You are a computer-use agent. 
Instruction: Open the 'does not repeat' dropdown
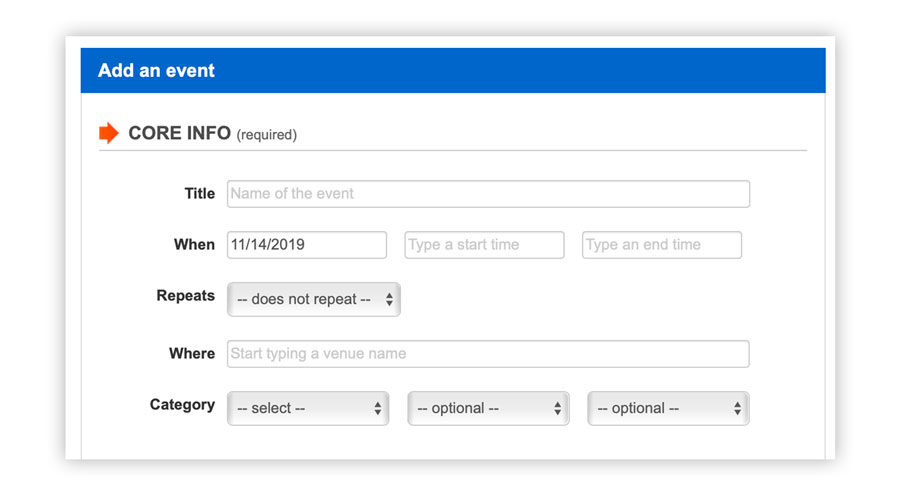(x=314, y=299)
